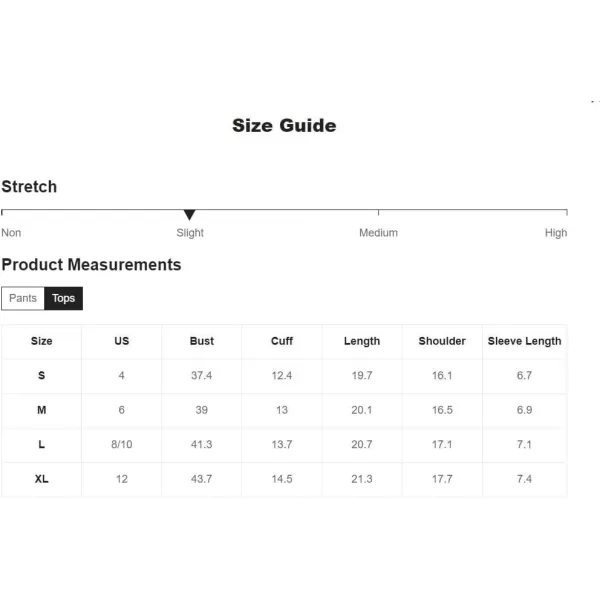
Task: Click the Cuff column header
Action: pyautogui.click(x=282, y=341)
